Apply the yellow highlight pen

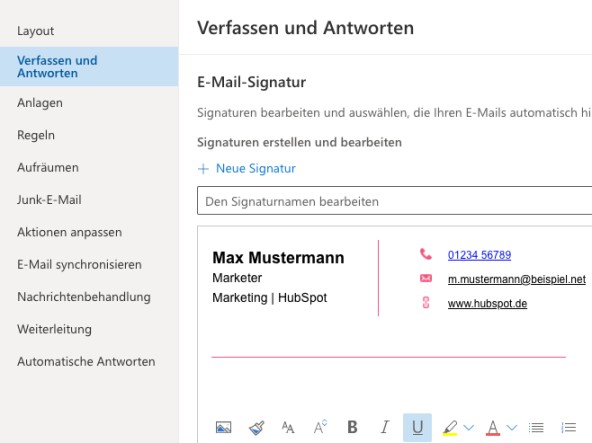pyautogui.click(x=450, y=428)
